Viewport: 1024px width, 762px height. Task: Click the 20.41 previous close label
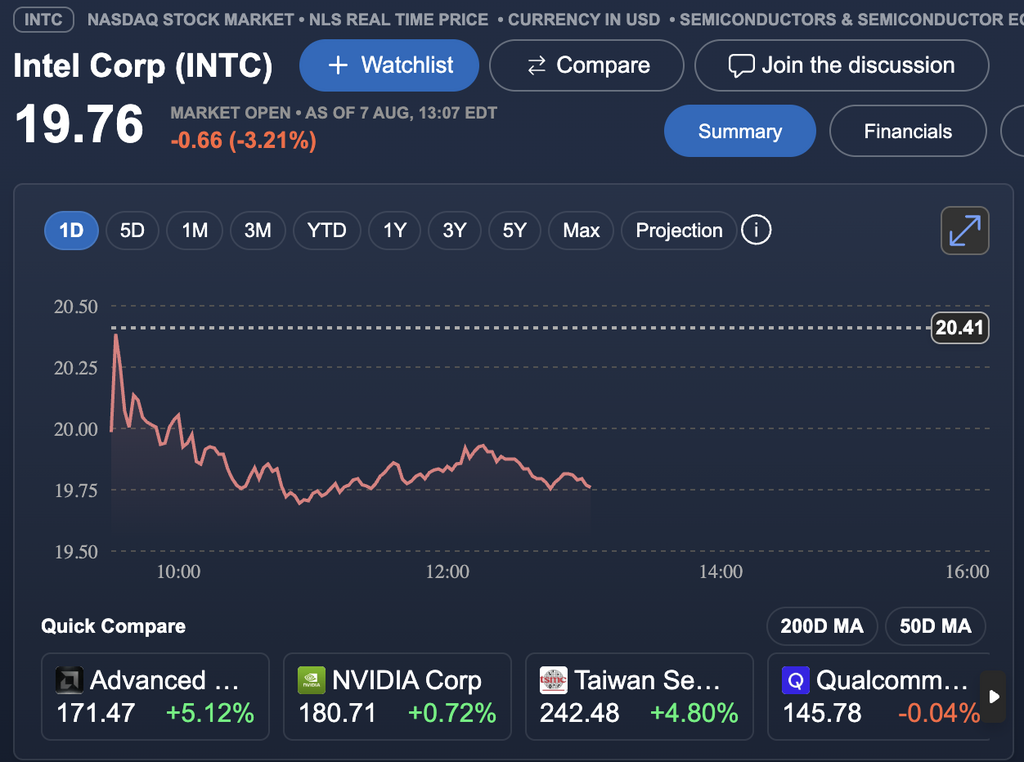click(x=959, y=327)
